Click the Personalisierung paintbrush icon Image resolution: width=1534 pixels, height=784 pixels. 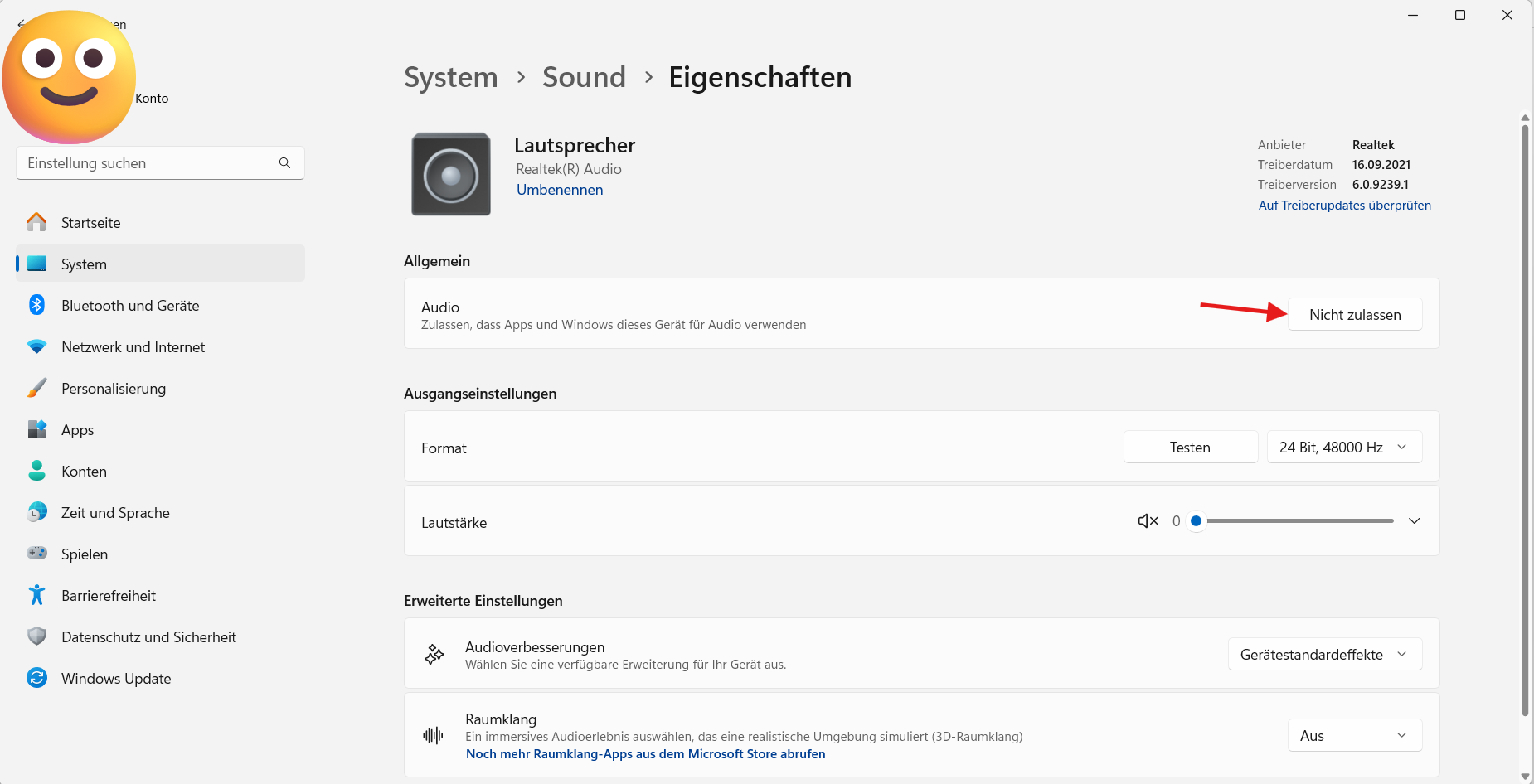tap(36, 388)
